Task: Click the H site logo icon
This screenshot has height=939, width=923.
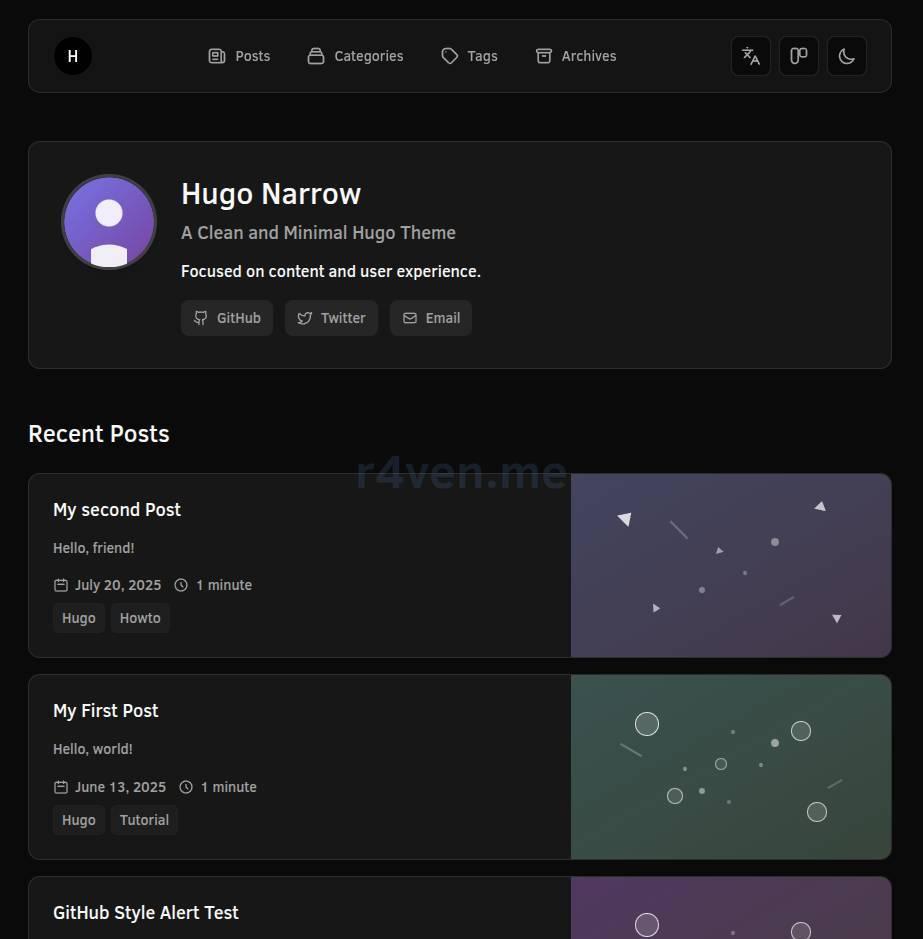Action: [73, 56]
